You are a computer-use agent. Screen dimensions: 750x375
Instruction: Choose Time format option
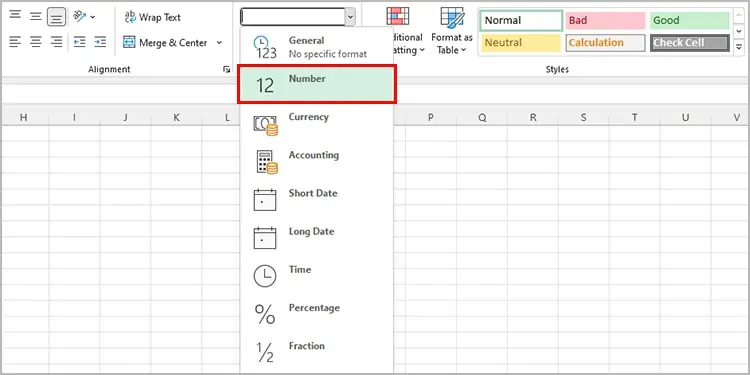point(317,276)
